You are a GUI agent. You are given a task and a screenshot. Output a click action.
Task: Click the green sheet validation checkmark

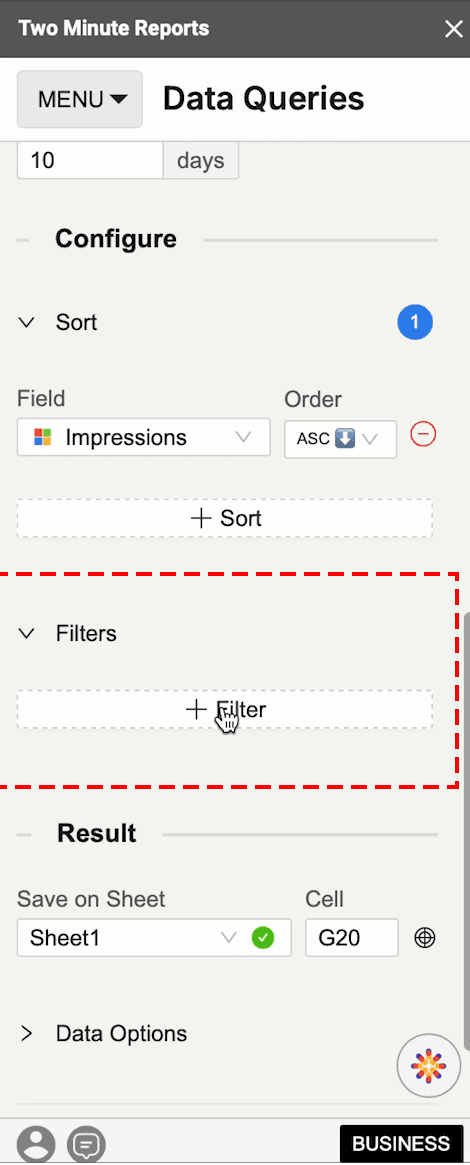click(263, 938)
